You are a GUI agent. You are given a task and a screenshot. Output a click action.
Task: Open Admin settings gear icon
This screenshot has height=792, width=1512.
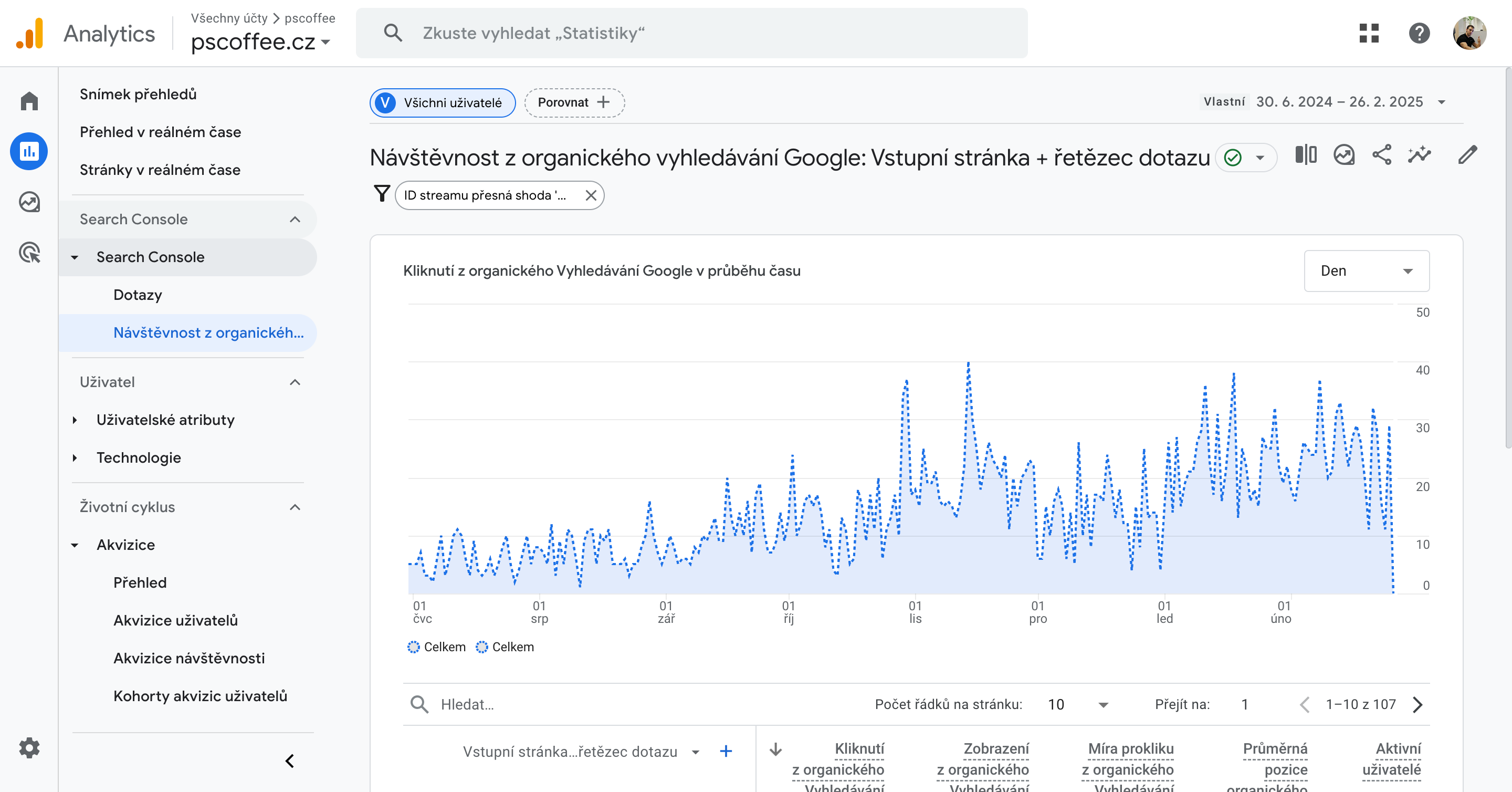click(x=29, y=747)
